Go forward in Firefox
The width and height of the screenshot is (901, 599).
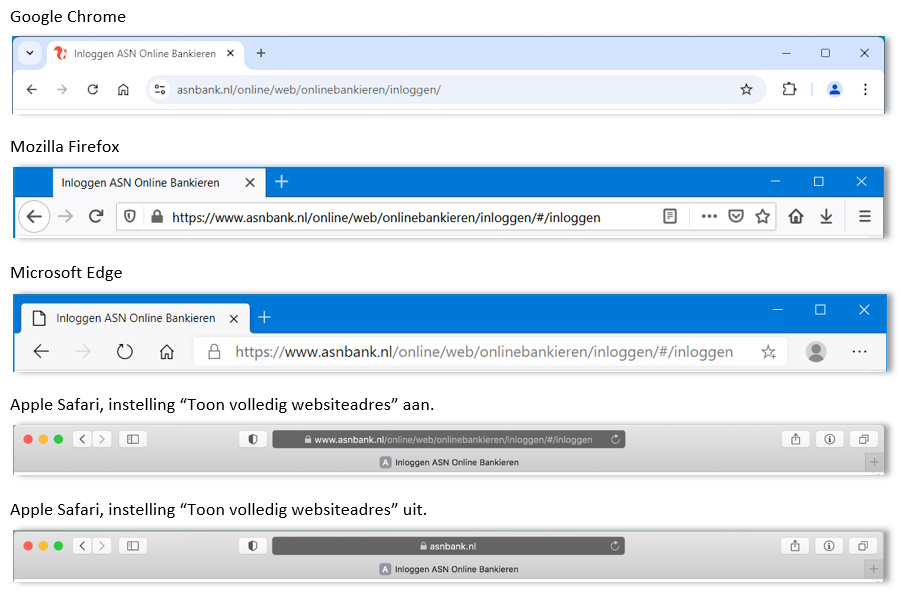66,217
